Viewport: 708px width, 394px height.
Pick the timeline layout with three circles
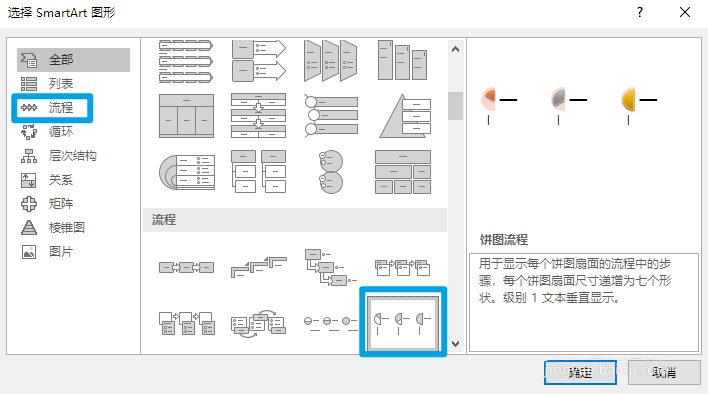click(331, 324)
